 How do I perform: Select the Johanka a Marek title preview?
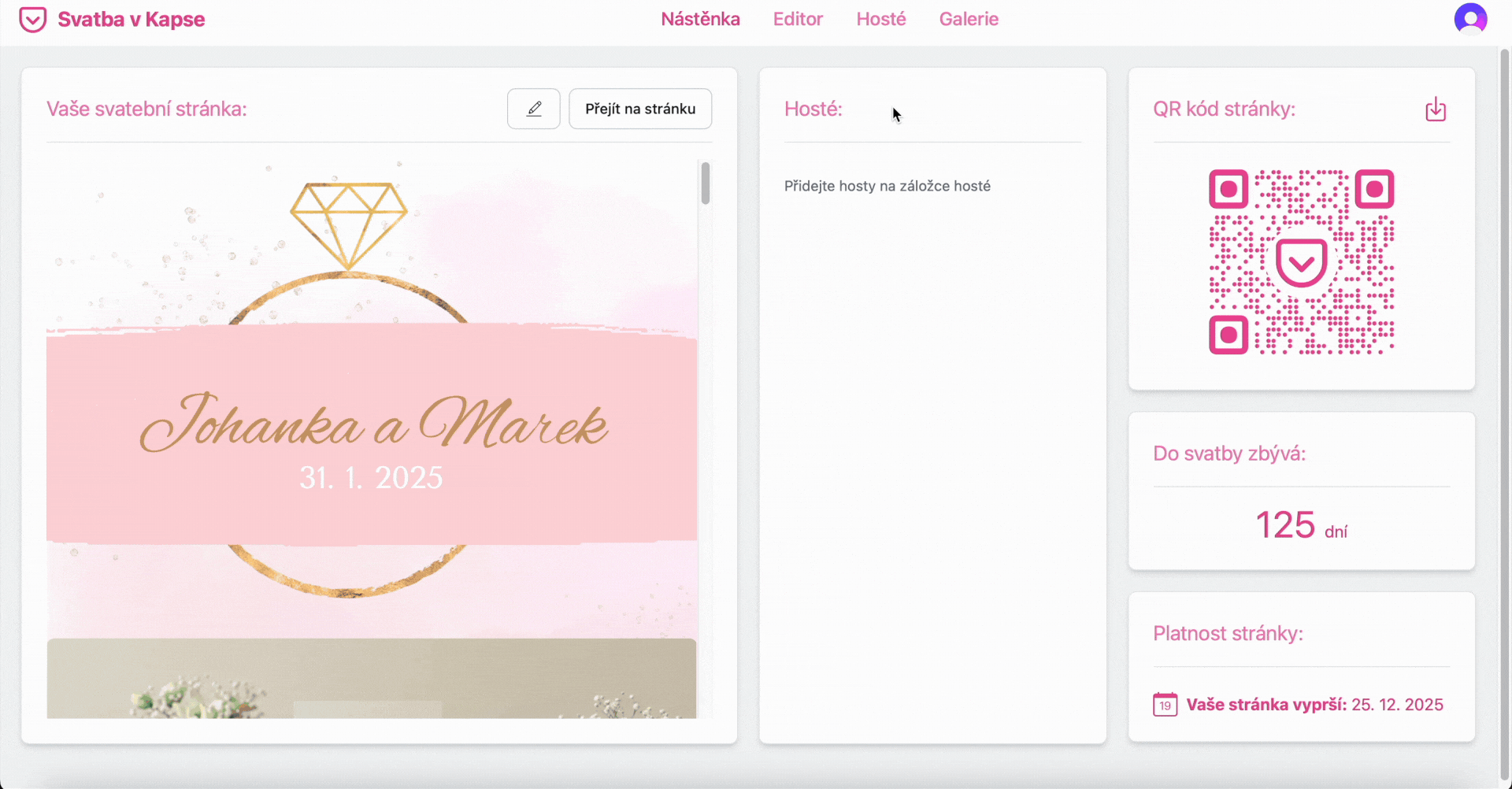click(x=373, y=424)
